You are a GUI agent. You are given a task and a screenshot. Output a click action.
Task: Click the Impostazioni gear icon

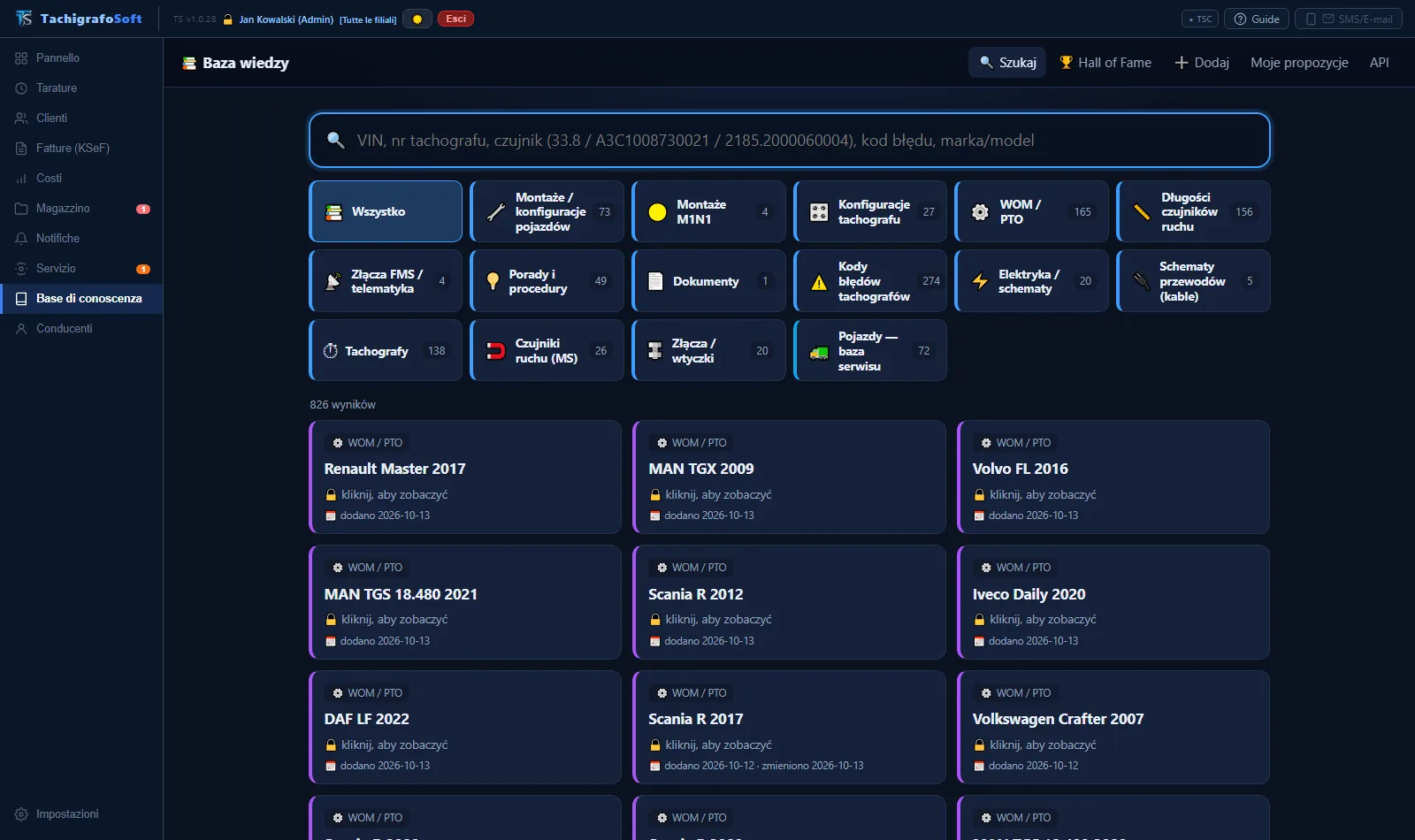pos(21,813)
